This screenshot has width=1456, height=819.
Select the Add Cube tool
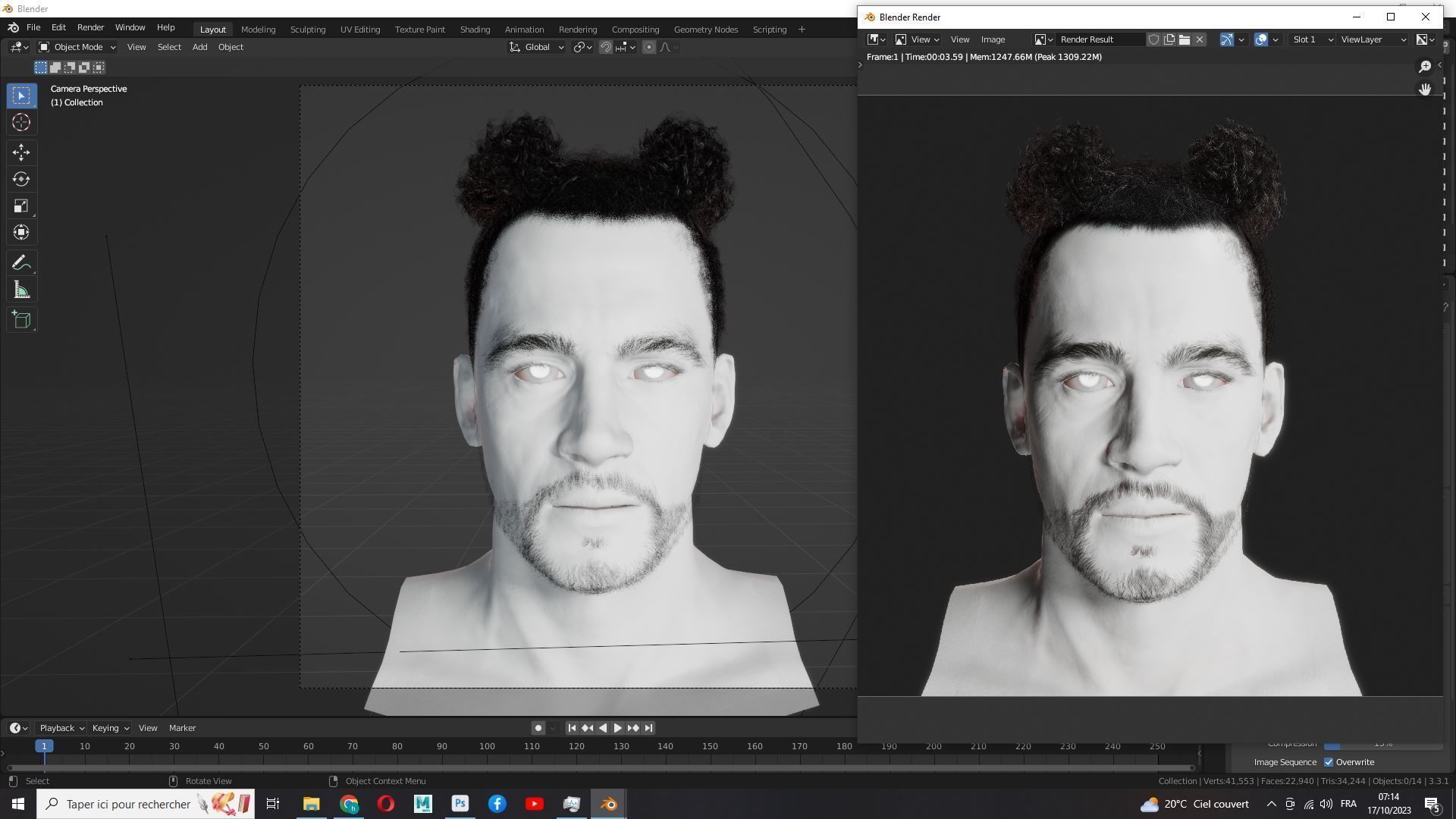pyautogui.click(x=21, y=320)
